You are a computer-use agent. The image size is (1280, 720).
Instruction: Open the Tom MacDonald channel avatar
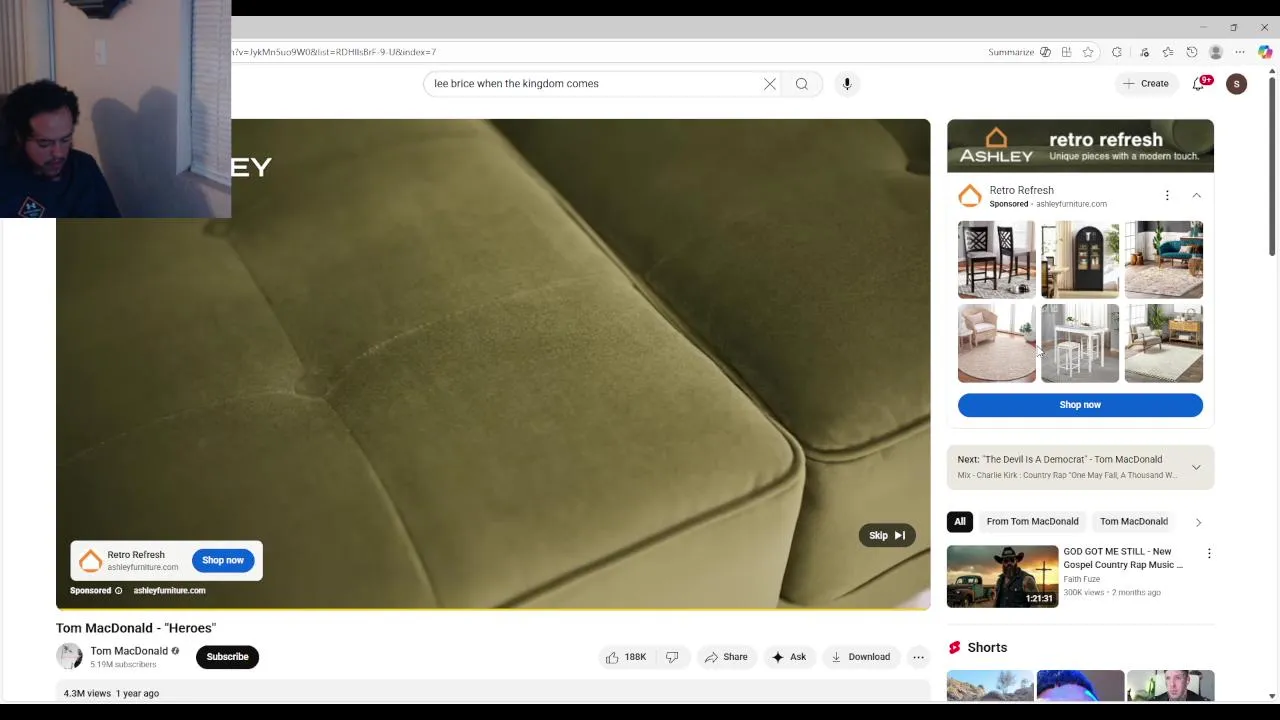tap(69, 656)
